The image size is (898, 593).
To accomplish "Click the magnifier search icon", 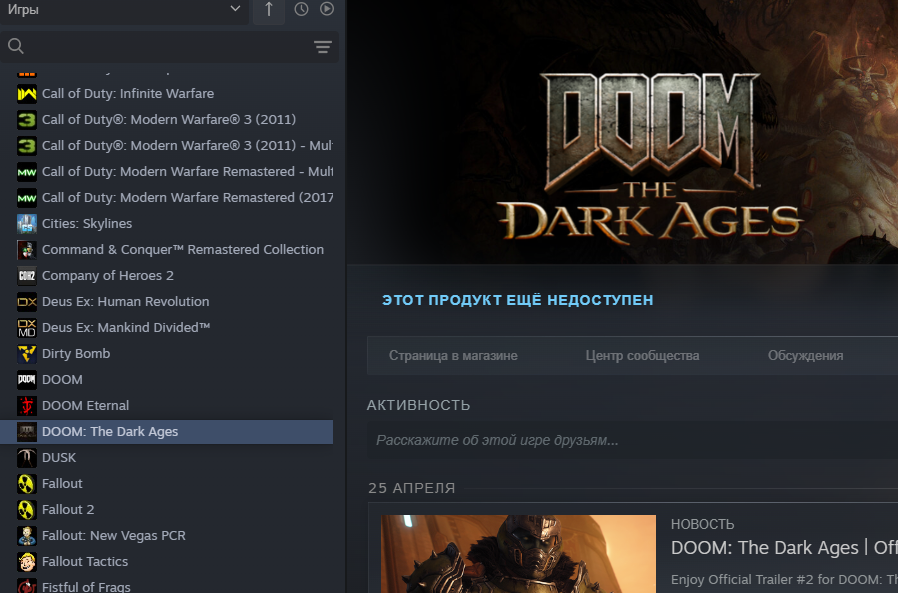I will [16, 46].
